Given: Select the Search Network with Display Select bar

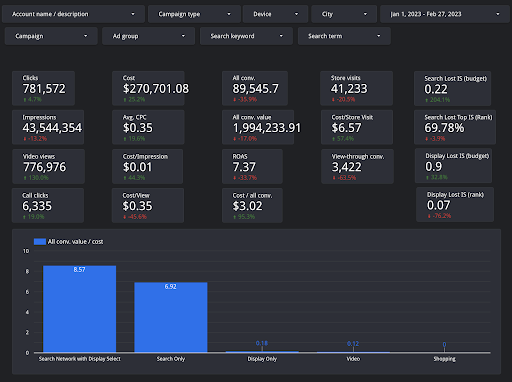Looking at the screenshot, I should pyautogui.click(x=80, y=309).
